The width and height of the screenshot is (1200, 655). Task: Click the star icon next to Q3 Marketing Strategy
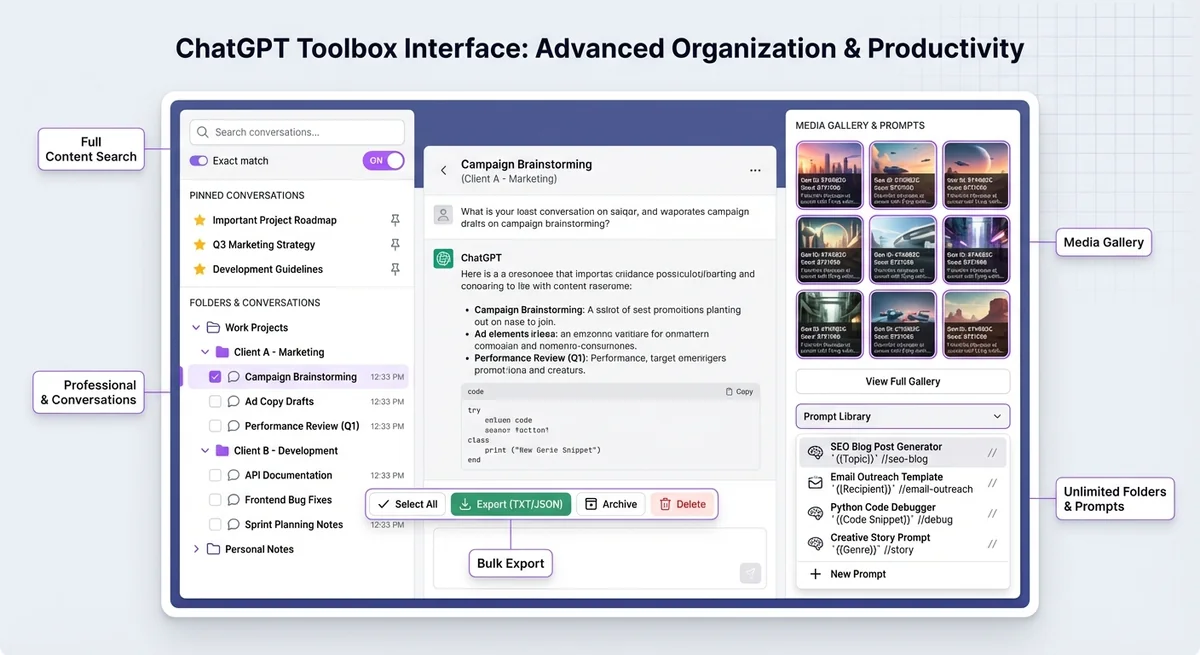[198, 244]
